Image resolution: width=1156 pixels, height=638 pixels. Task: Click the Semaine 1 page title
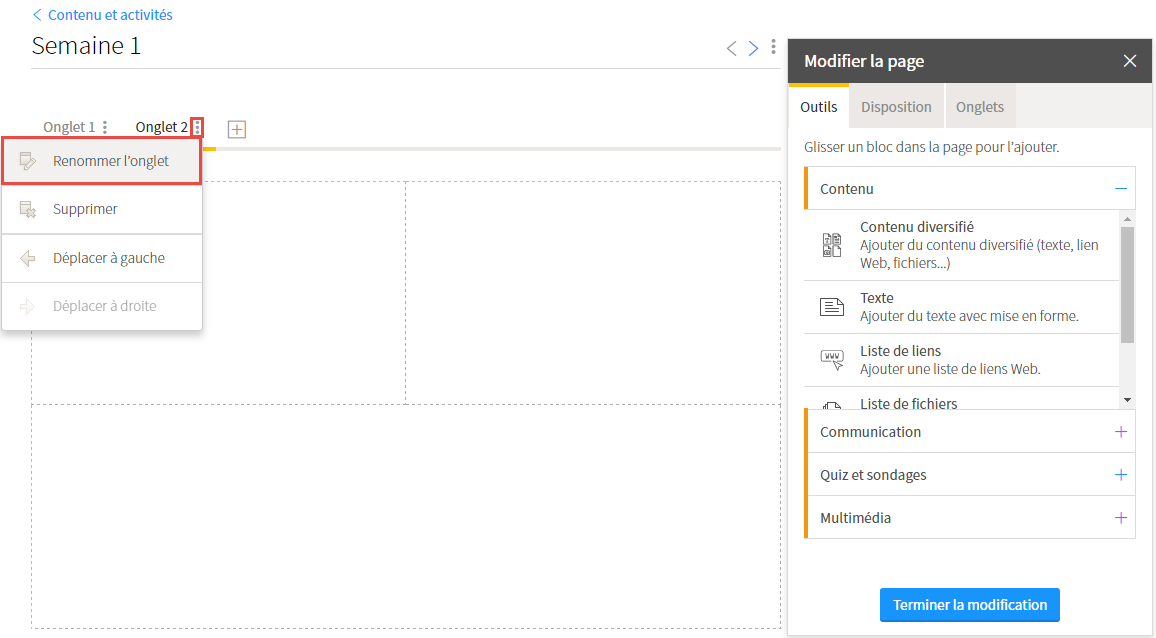[x=86, y=46]
